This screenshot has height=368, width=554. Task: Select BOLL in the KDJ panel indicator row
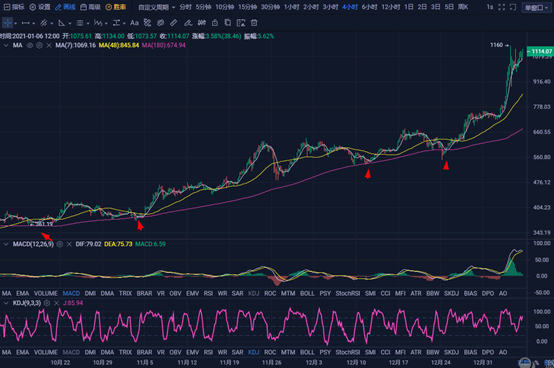coord(307,352)
